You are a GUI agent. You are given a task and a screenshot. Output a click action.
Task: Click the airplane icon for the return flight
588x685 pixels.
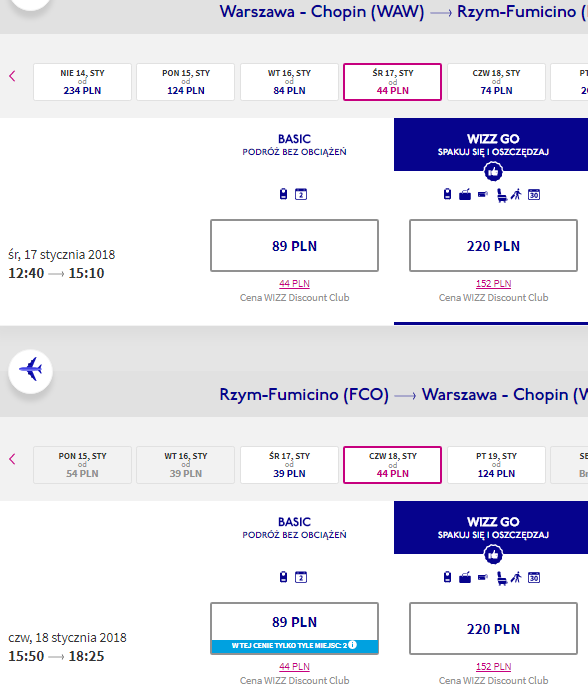pyautogui.click(x=31, y=371)
